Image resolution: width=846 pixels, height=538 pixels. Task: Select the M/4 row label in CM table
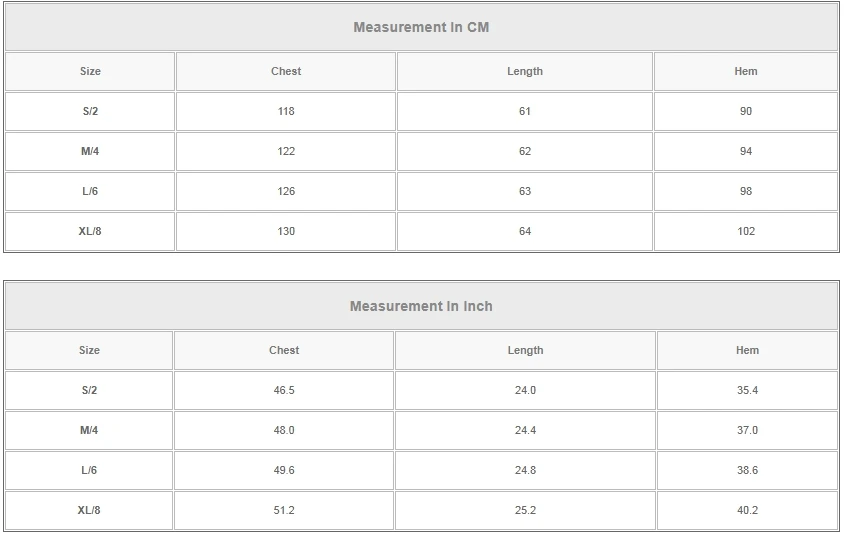pos(90,151)
